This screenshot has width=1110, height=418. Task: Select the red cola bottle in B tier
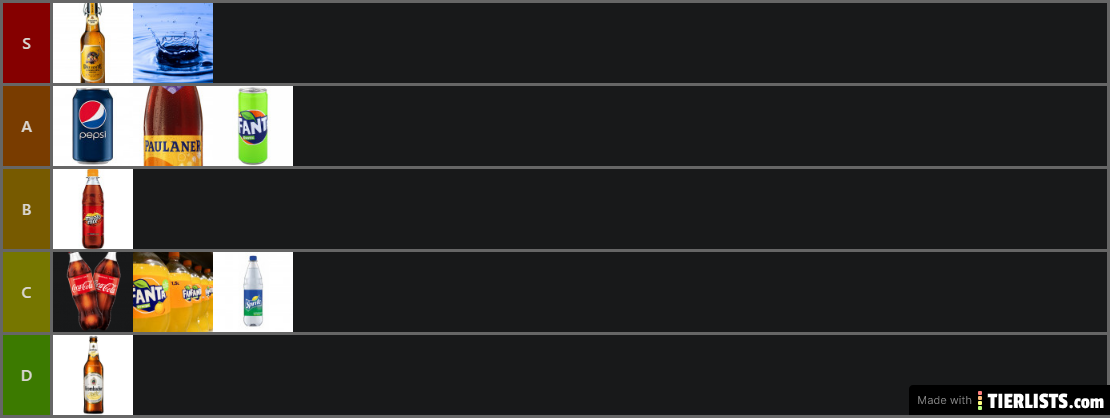pos(93,209)
